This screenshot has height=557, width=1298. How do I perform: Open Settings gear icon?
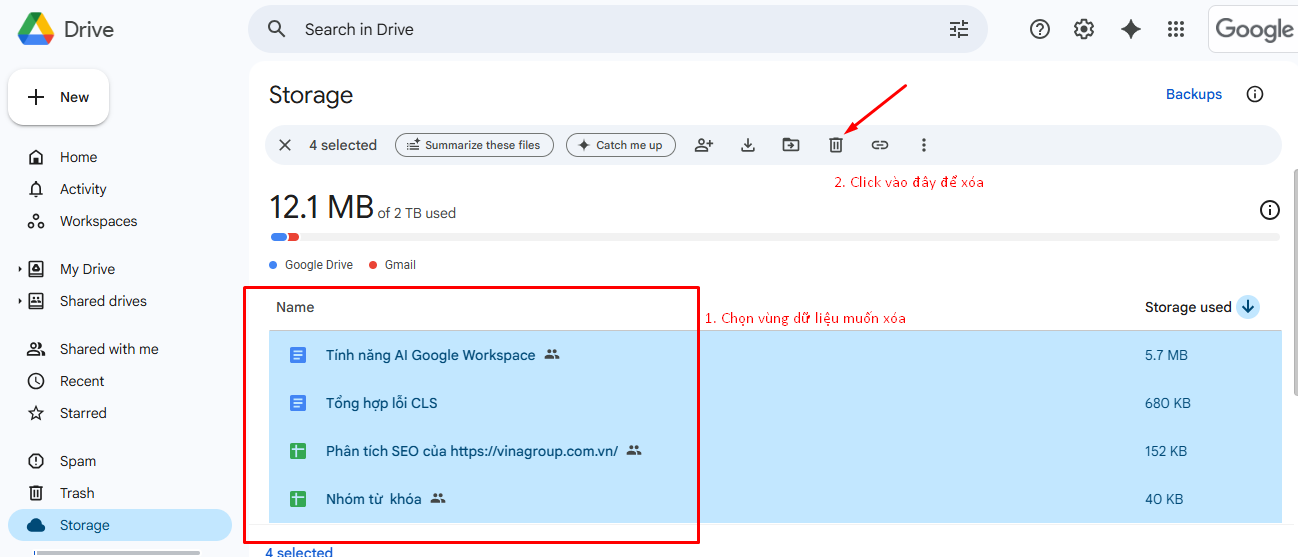tap(1084, 30)
